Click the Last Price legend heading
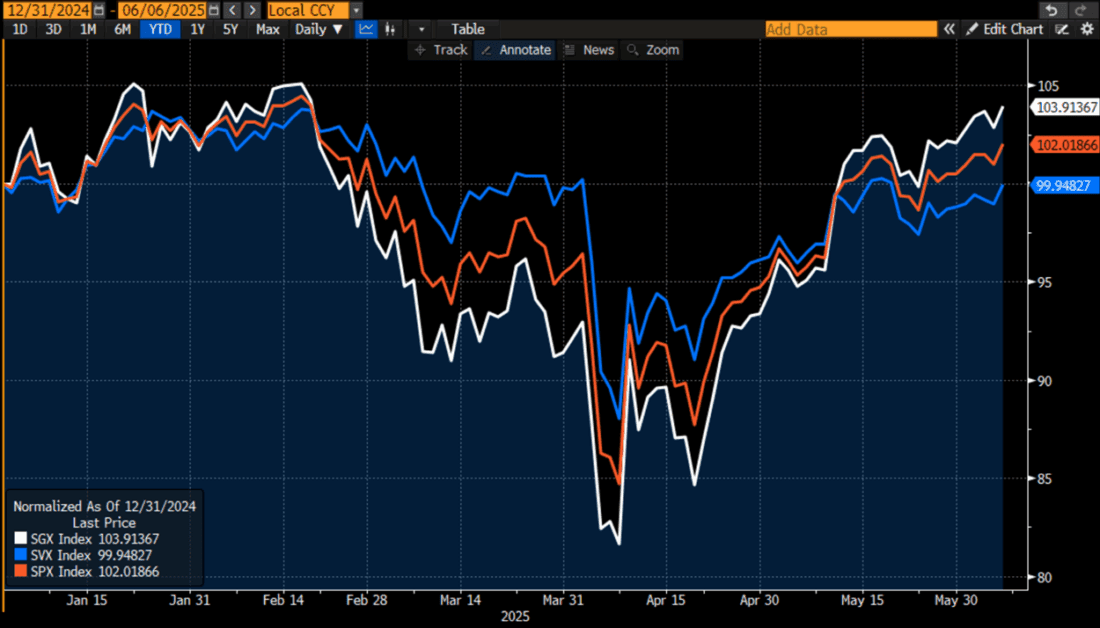The height and width of the screenshot is (628, 1100). coord(104,523)
